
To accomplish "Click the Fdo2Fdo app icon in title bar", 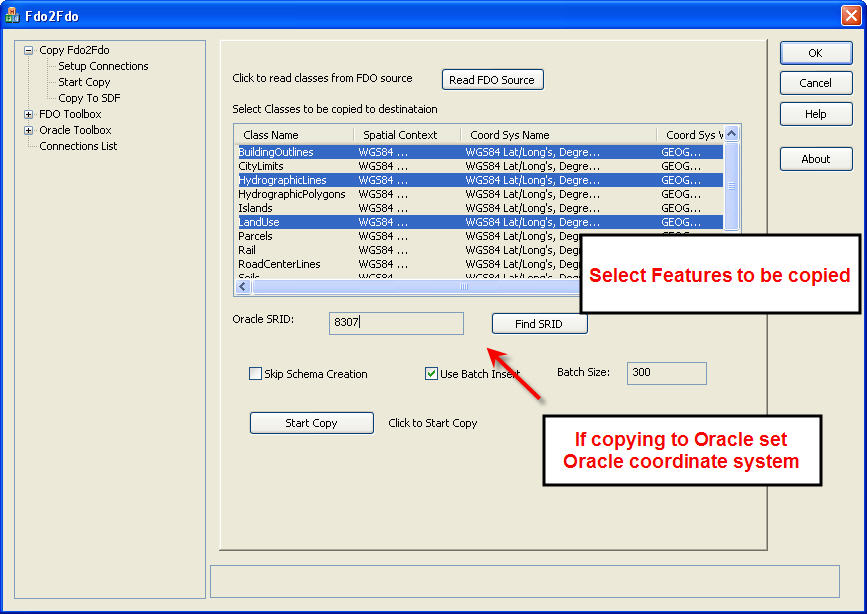I will [x=12, y=15].
